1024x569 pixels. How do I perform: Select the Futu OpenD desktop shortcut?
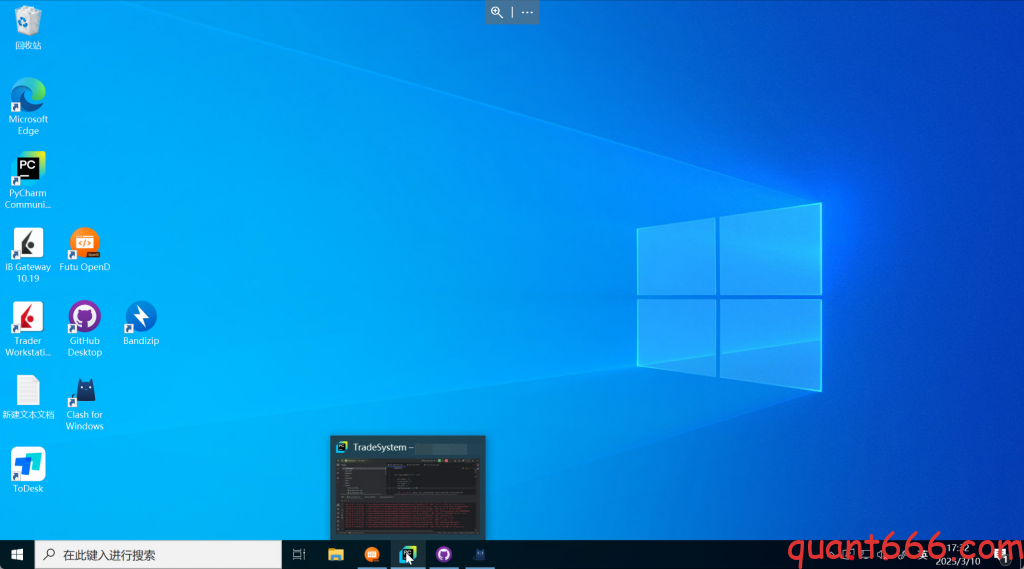84,250
